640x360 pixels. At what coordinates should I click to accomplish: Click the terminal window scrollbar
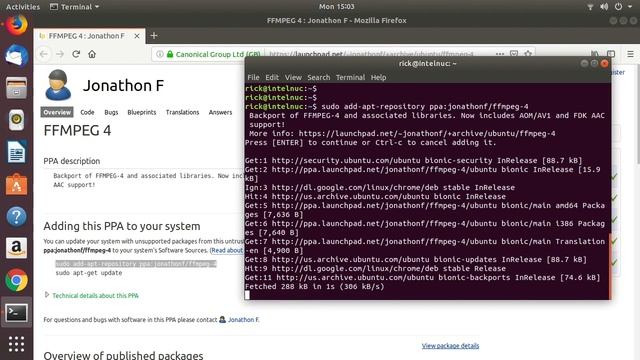point(610,266)
